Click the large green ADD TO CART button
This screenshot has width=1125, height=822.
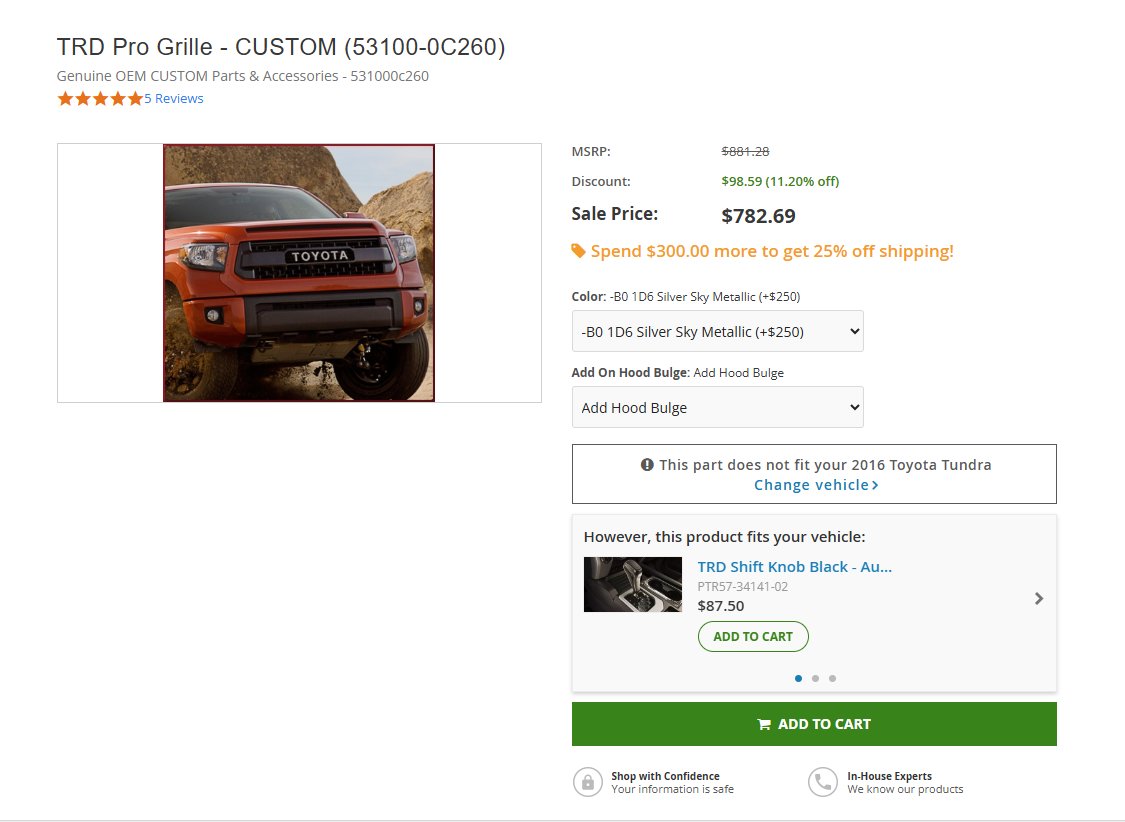[x=814, y=724]
